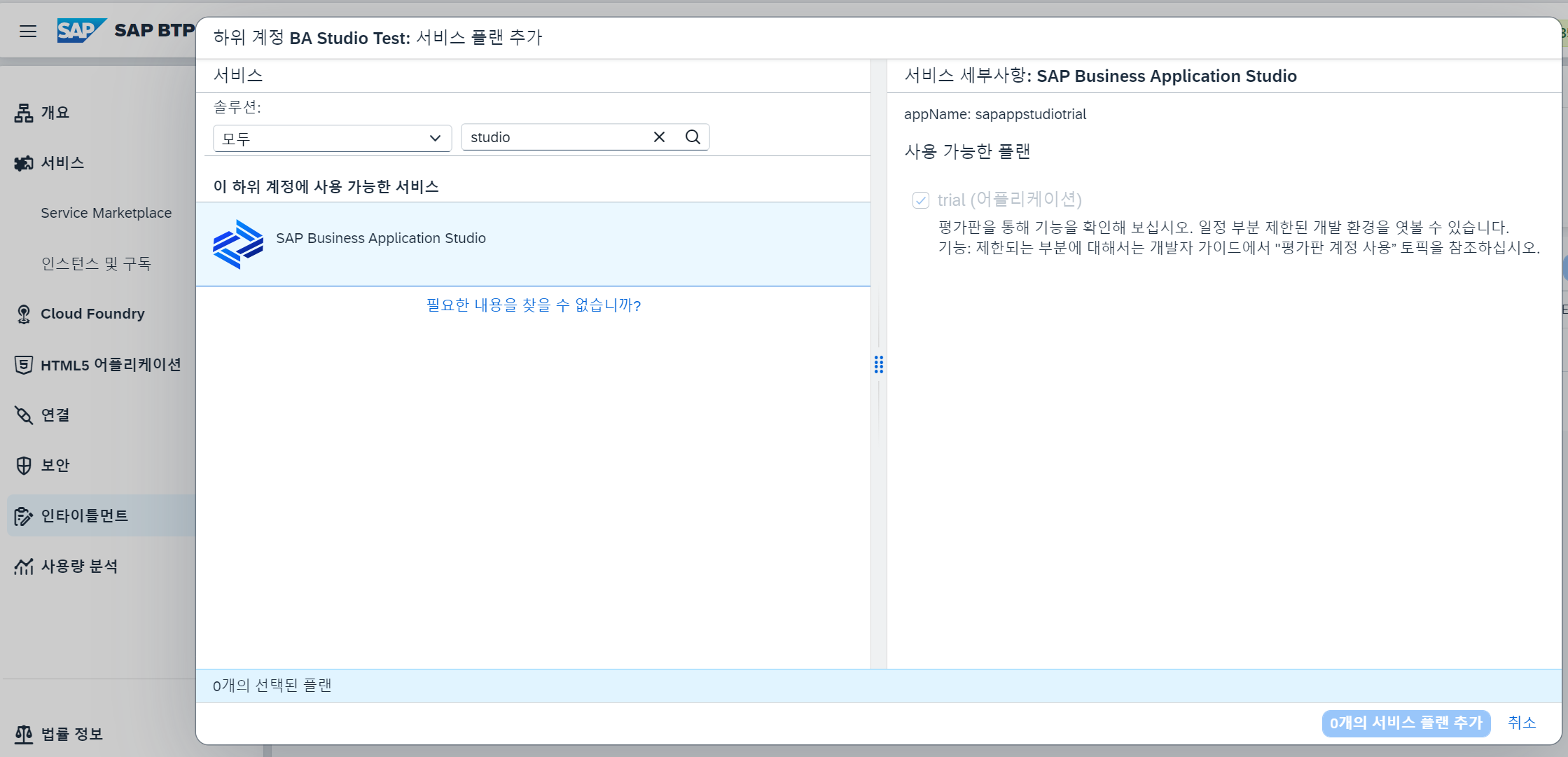The height and width of the screenshot is (757, 1568).
Task: Click the hamburger navigation menu icon
Action: click(28, 31)
